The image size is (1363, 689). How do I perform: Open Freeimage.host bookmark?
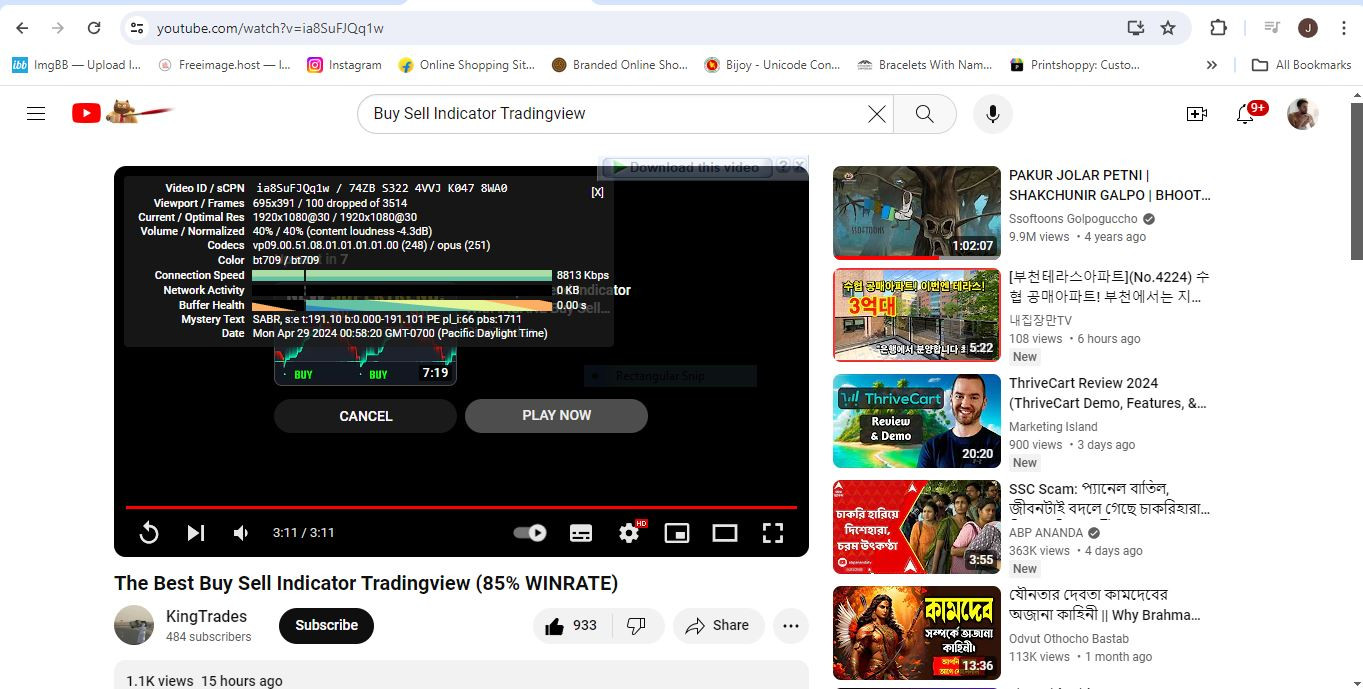pyautogui.click(x=224, y=65)
